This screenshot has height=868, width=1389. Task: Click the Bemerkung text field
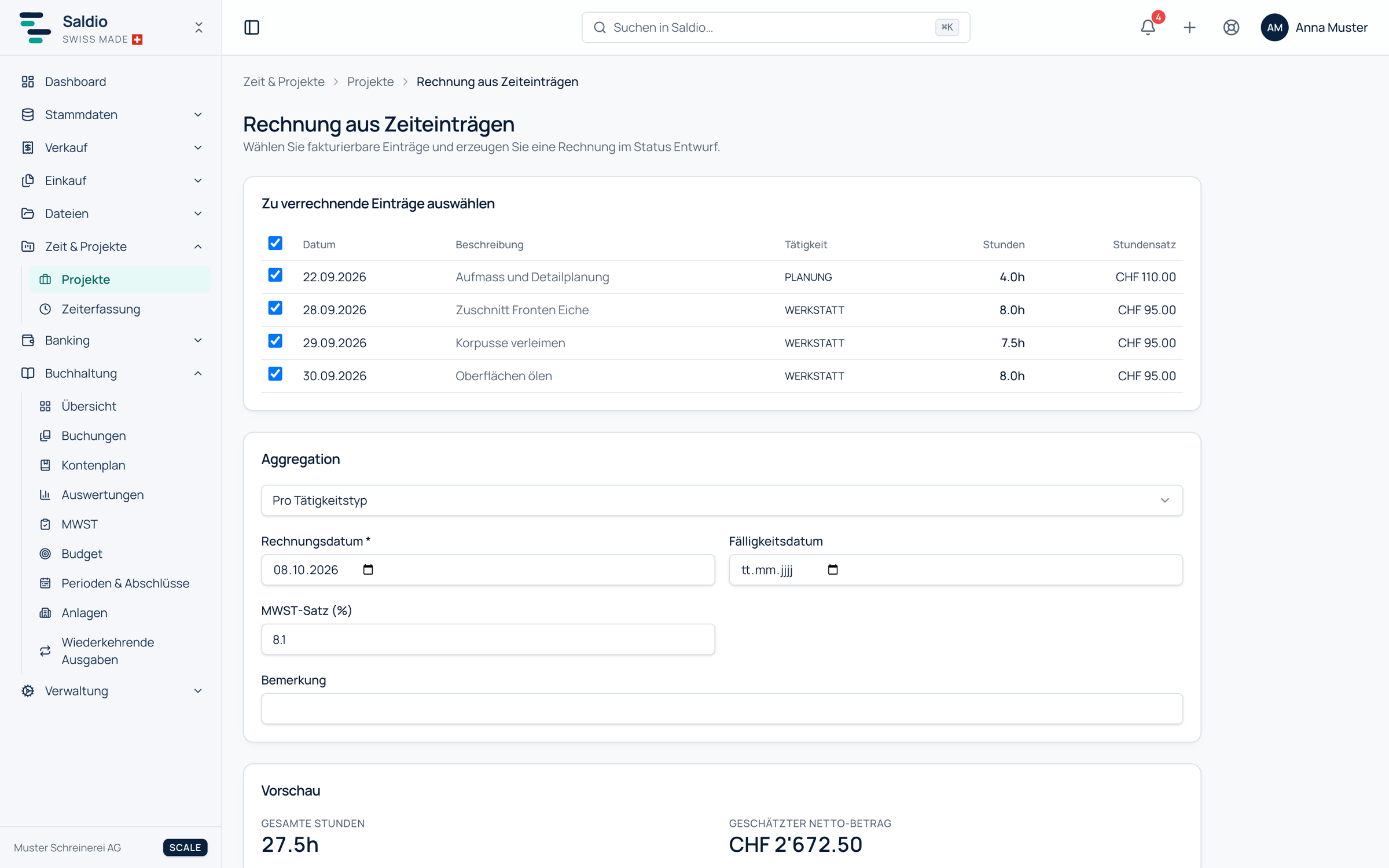[722, 708]
